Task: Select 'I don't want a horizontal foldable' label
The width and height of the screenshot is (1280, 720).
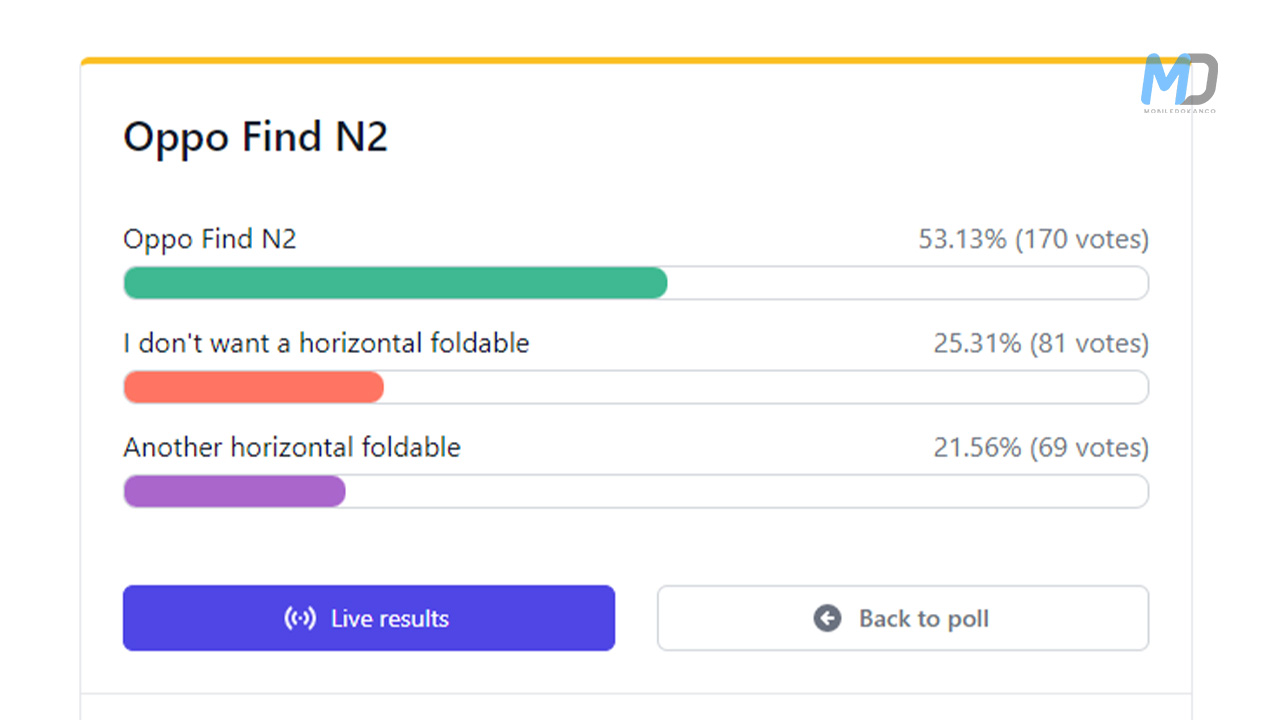Action: click(x=326, y=343)
